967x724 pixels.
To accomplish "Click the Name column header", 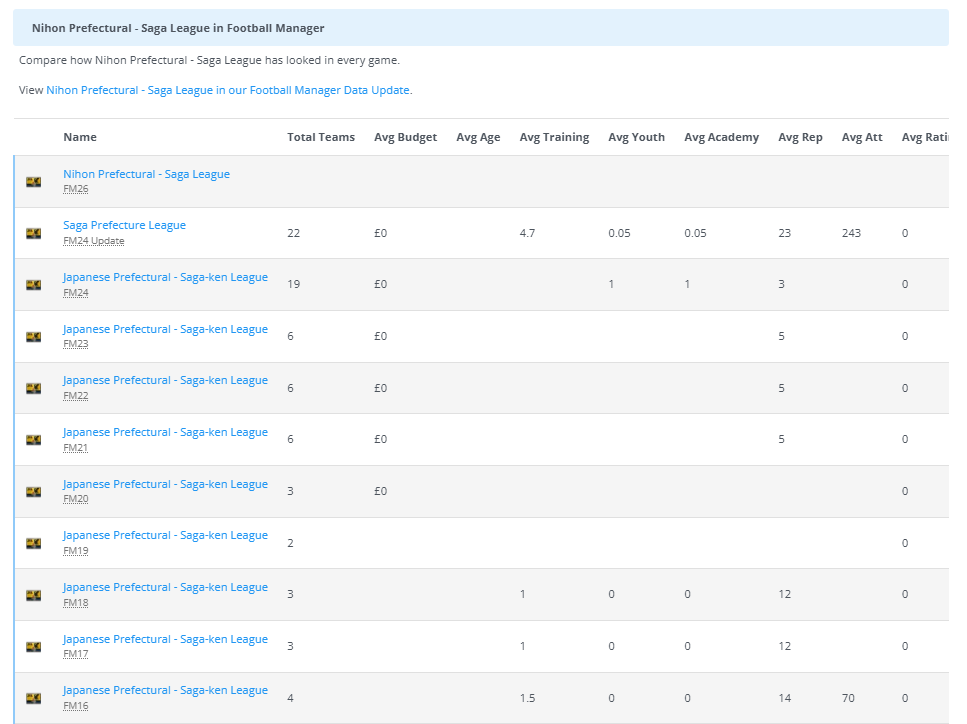I will click(x=80, y=137).
